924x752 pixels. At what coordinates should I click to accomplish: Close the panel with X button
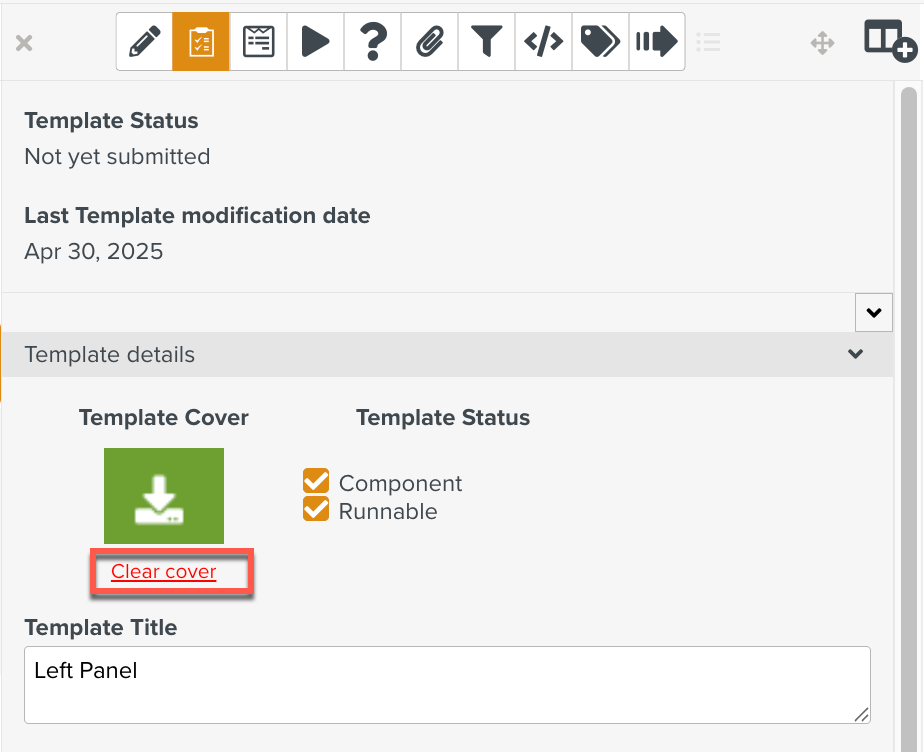click(25, 43)
